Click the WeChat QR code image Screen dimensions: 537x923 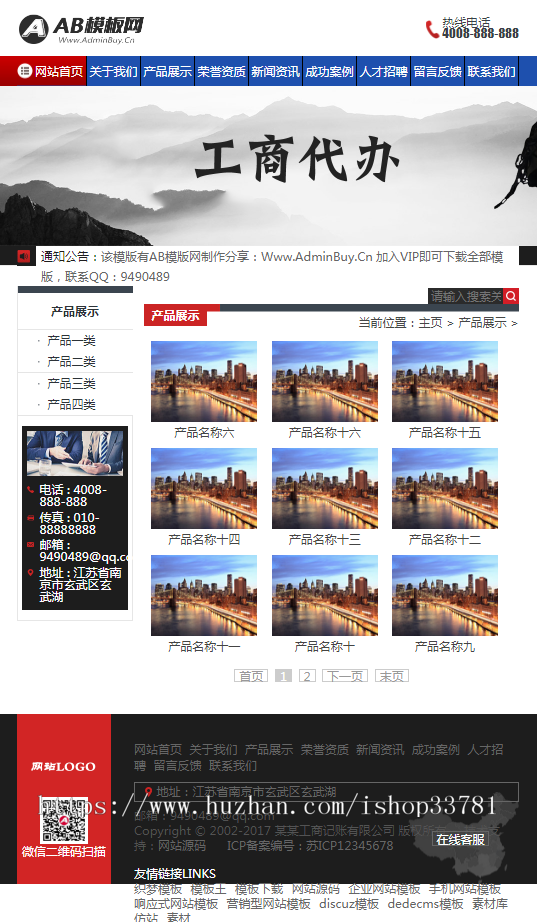(x=64, y=821)
